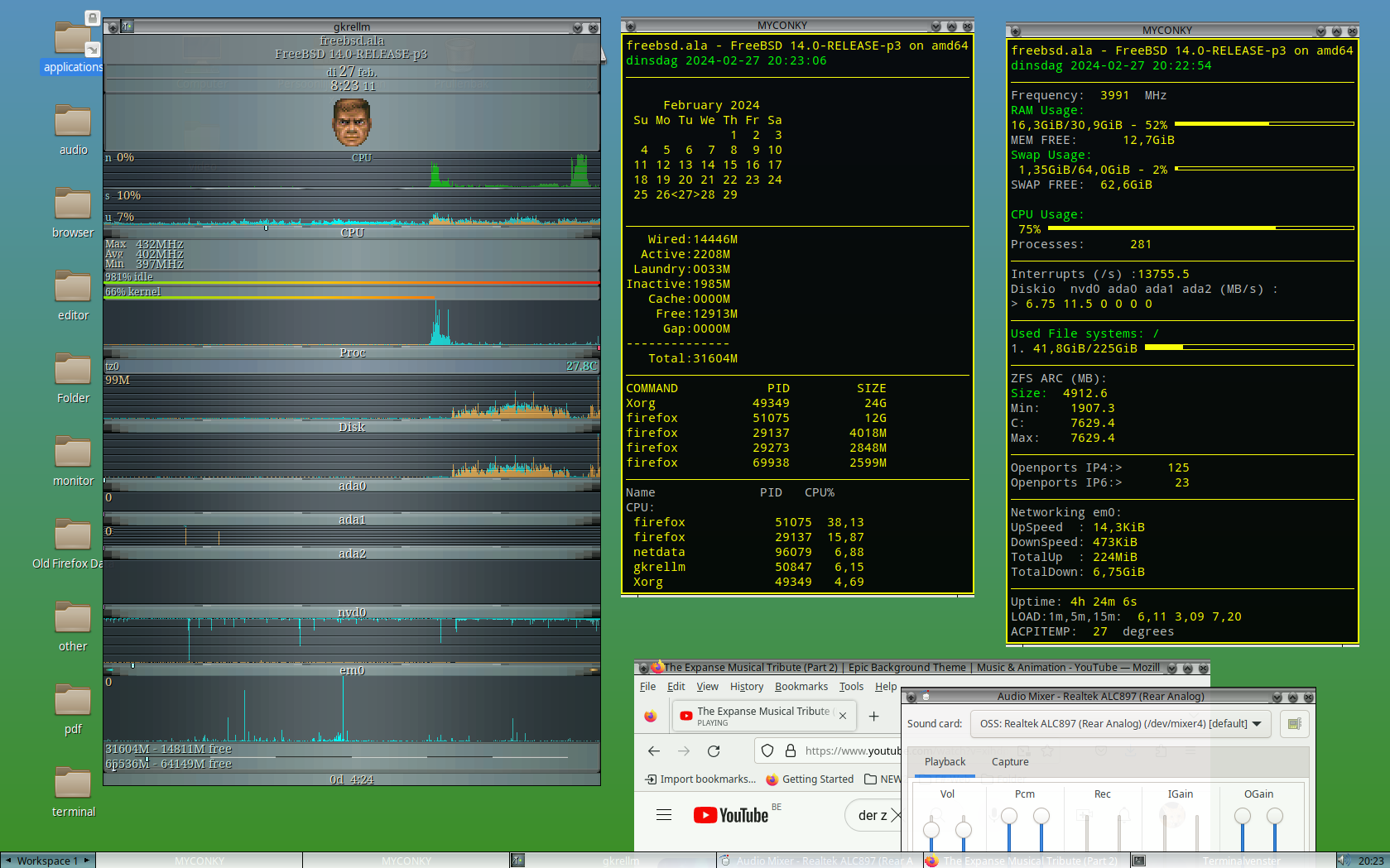
Task: Close The Expanse Musical Tribute tab
Action: pyautogui.click(x=843, y=716)
